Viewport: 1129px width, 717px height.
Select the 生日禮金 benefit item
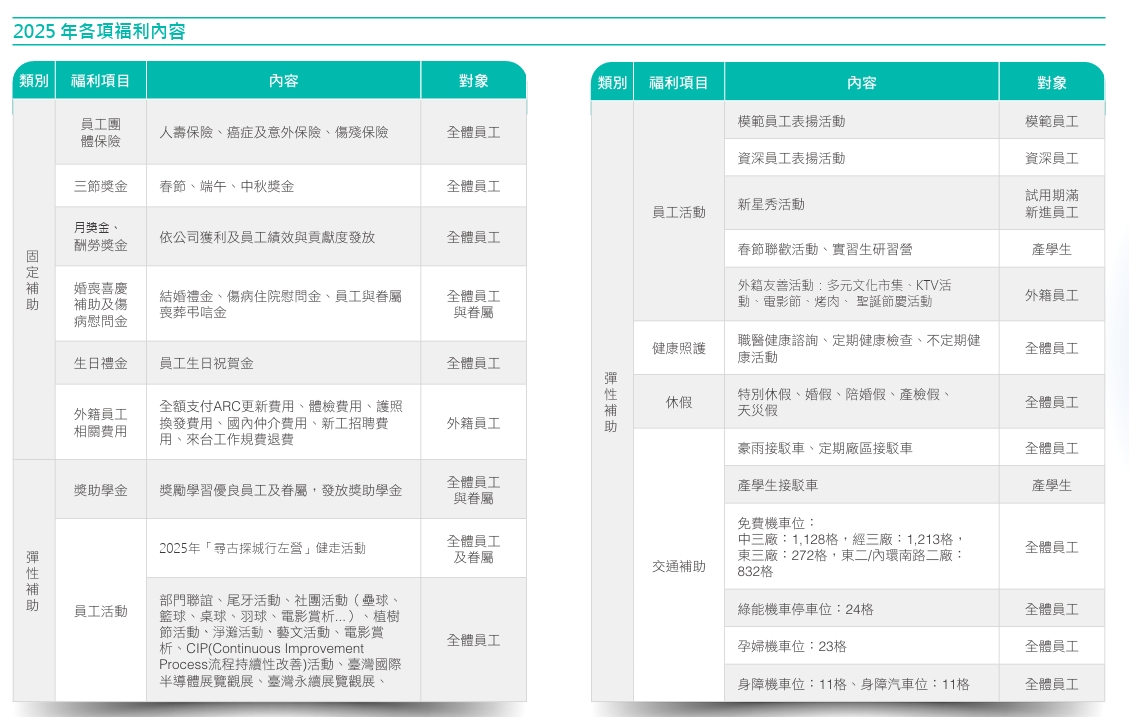coord(100,363)
